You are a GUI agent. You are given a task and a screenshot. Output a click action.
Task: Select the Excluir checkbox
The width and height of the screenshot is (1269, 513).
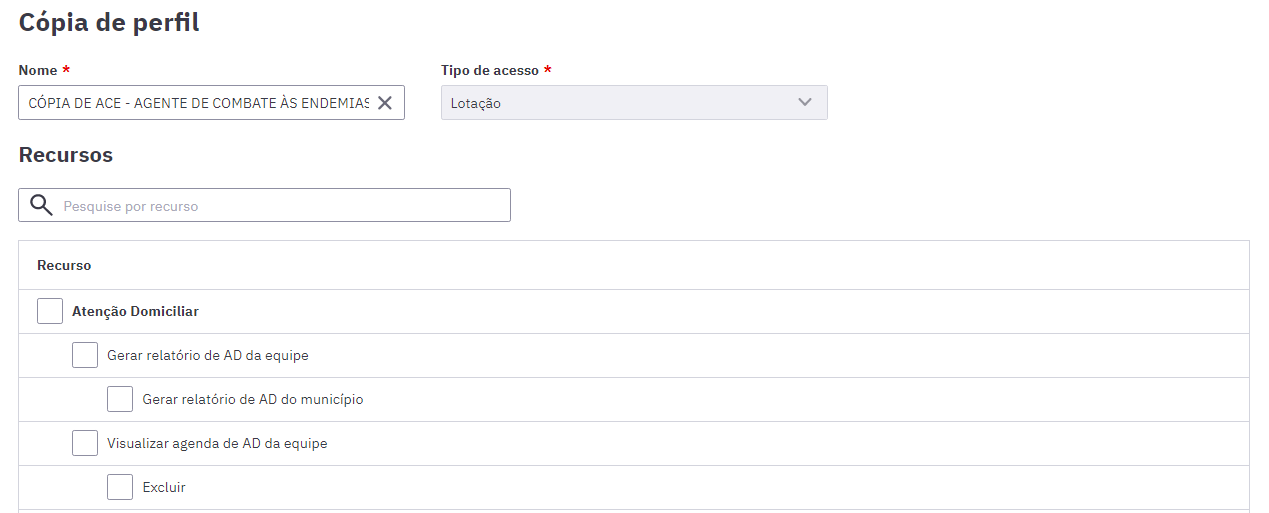[120, 487]
